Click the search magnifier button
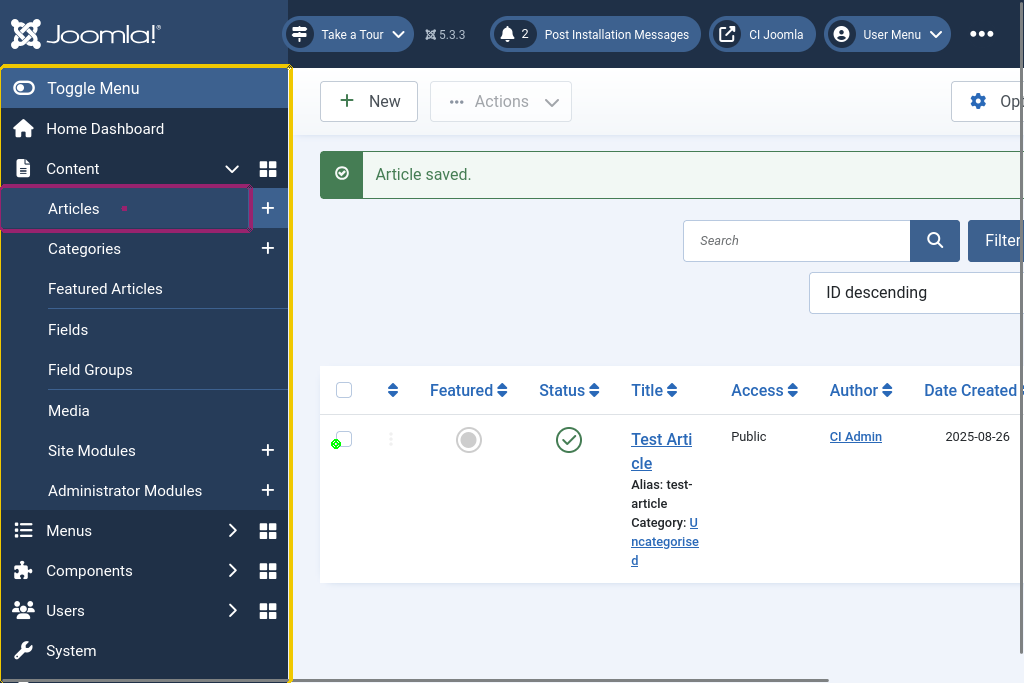Viewport: 1024px width, 683px height. (x=935, y=241)
